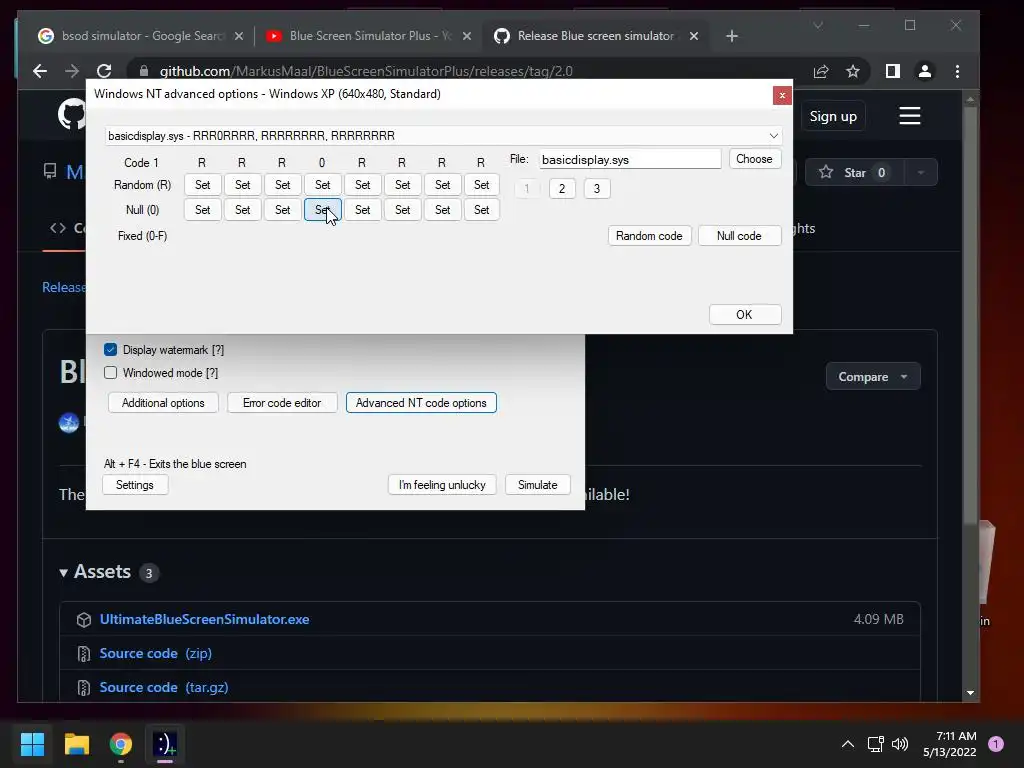Open the Chrome profile icon

tap(925, 71)
